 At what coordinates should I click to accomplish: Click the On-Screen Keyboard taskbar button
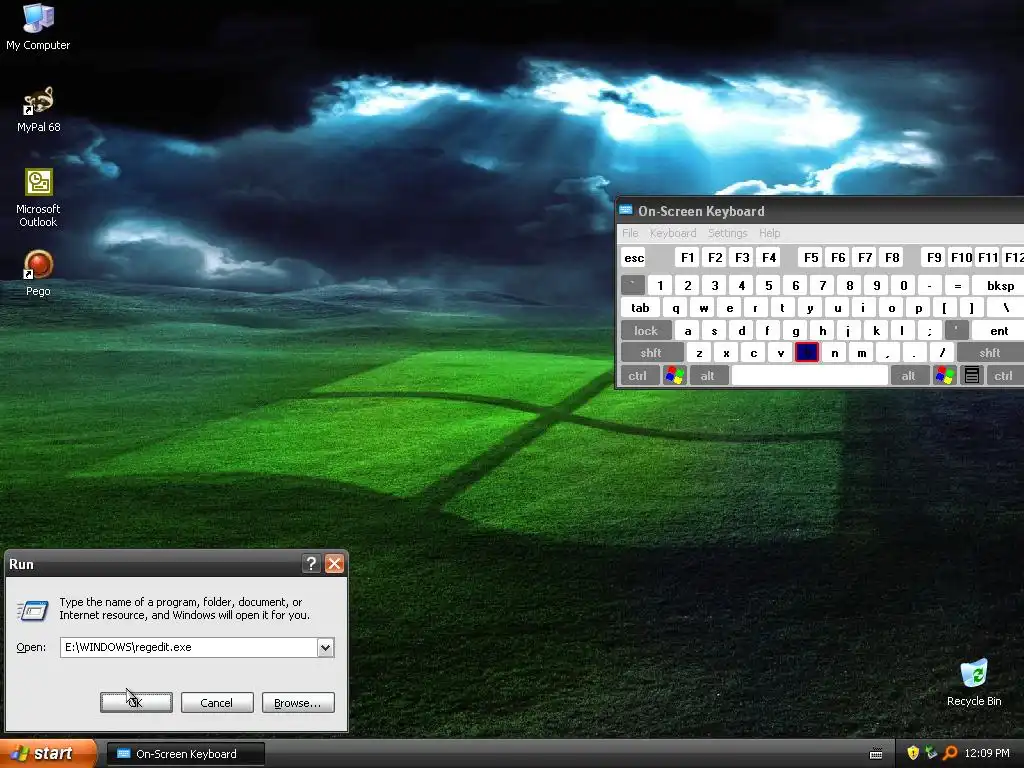coord(185,754)
